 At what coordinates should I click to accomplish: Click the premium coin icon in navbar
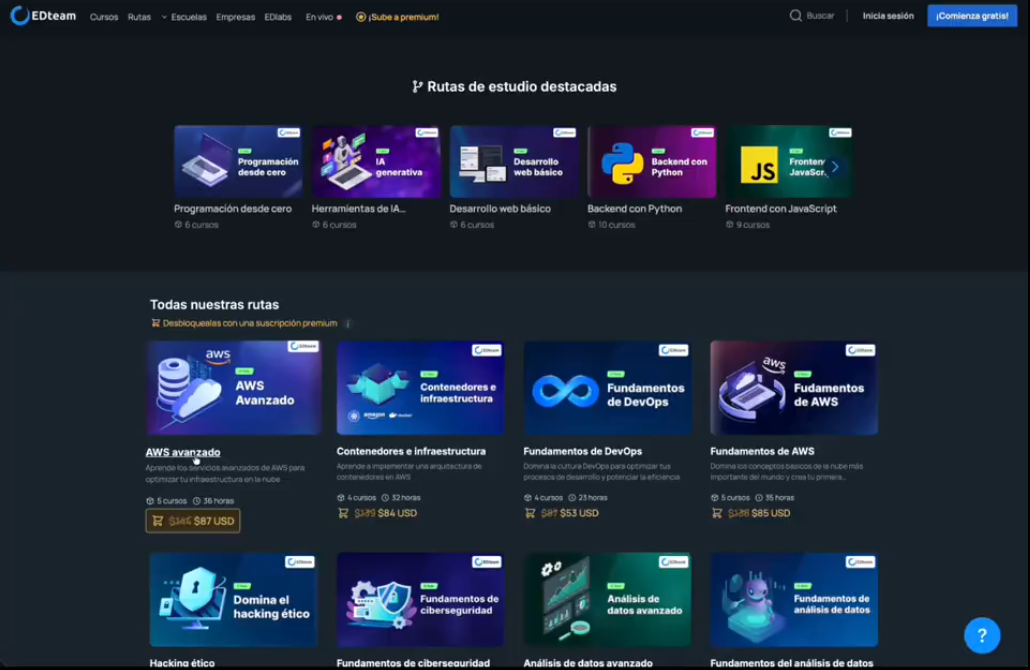coord(361,17)
